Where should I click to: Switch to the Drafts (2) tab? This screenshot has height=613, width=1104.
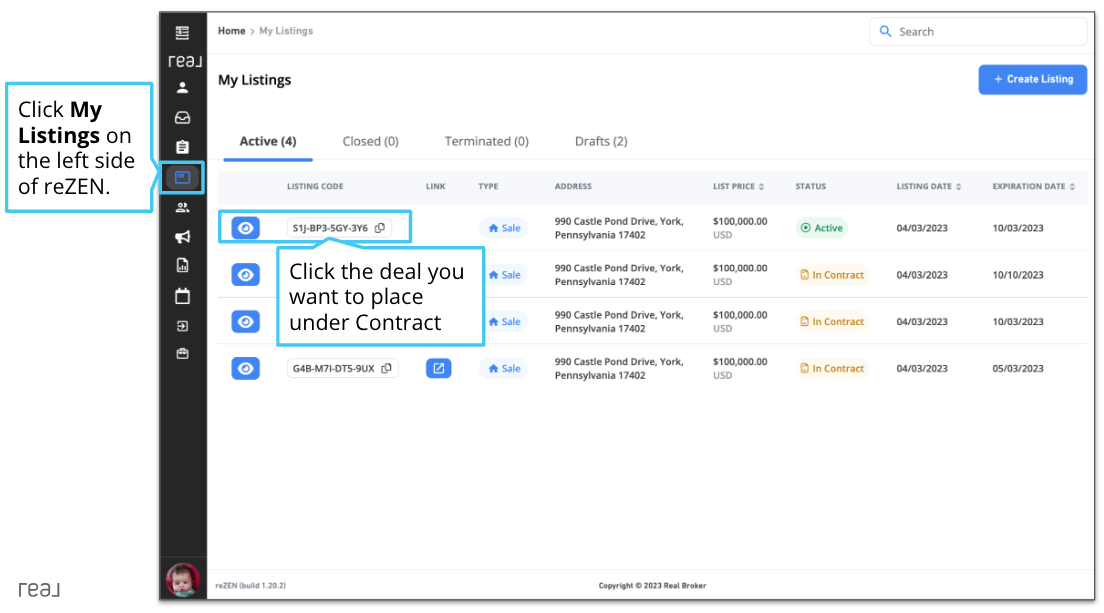(601, 141)
